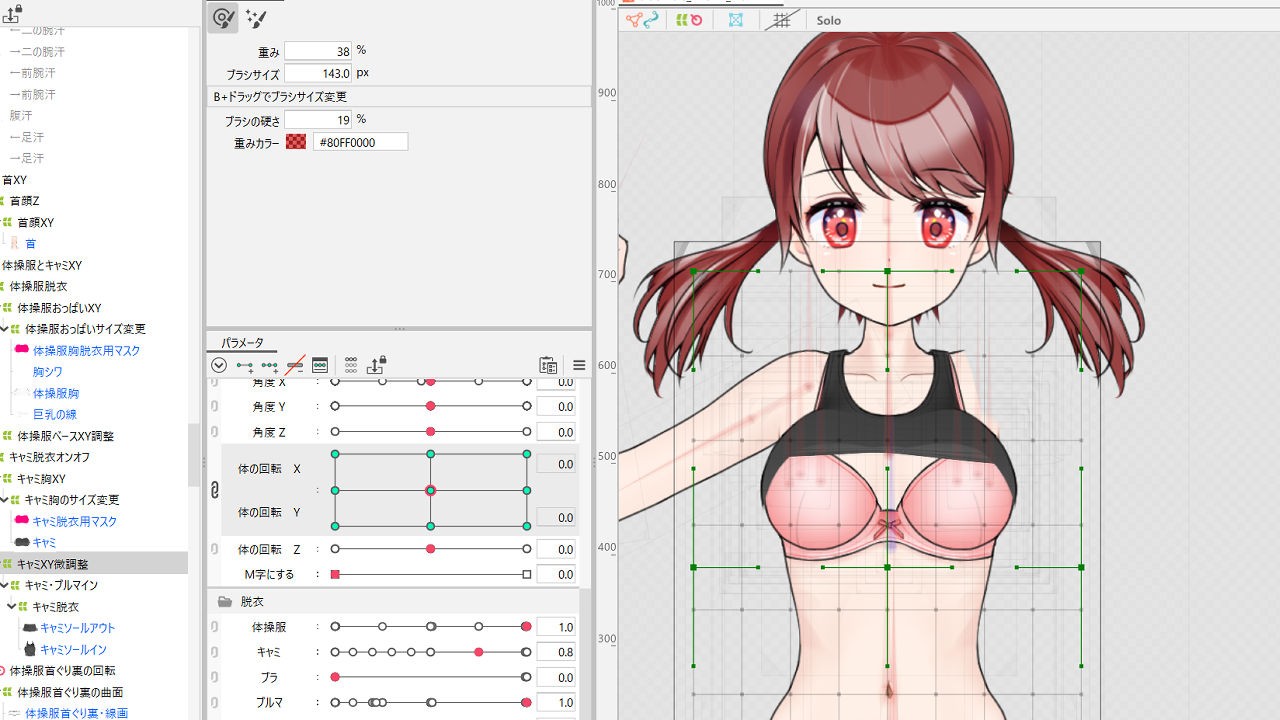This screenshot has height=720, width=1280.
Task: Switch to the sparkle effect brush tool
Action: (x=256, y=18)
